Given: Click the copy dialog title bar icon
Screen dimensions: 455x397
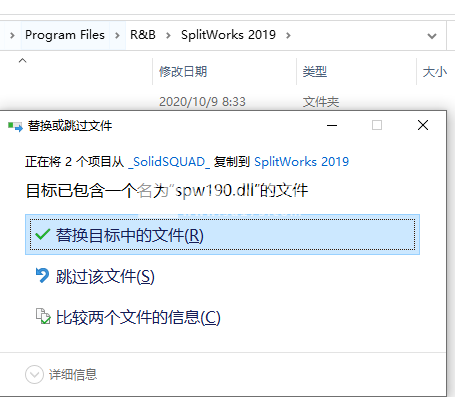Looking at the screenshot, I should point(15,126).
